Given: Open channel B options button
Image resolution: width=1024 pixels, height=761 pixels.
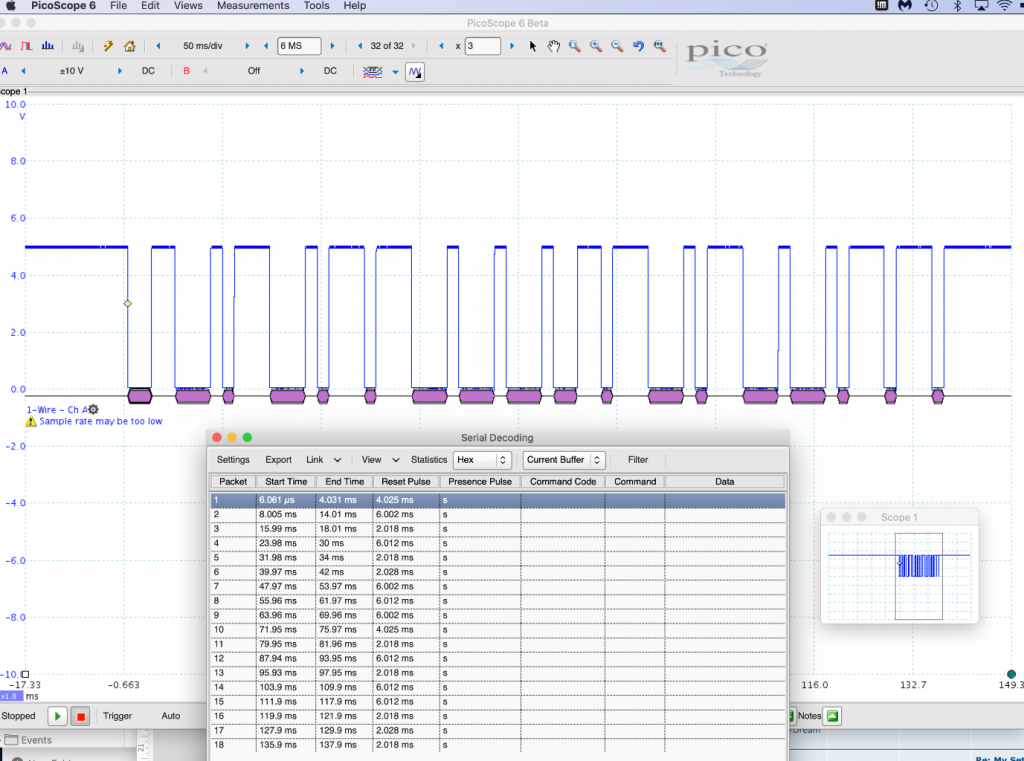Looking at the screenshot, I should [187, 71].
